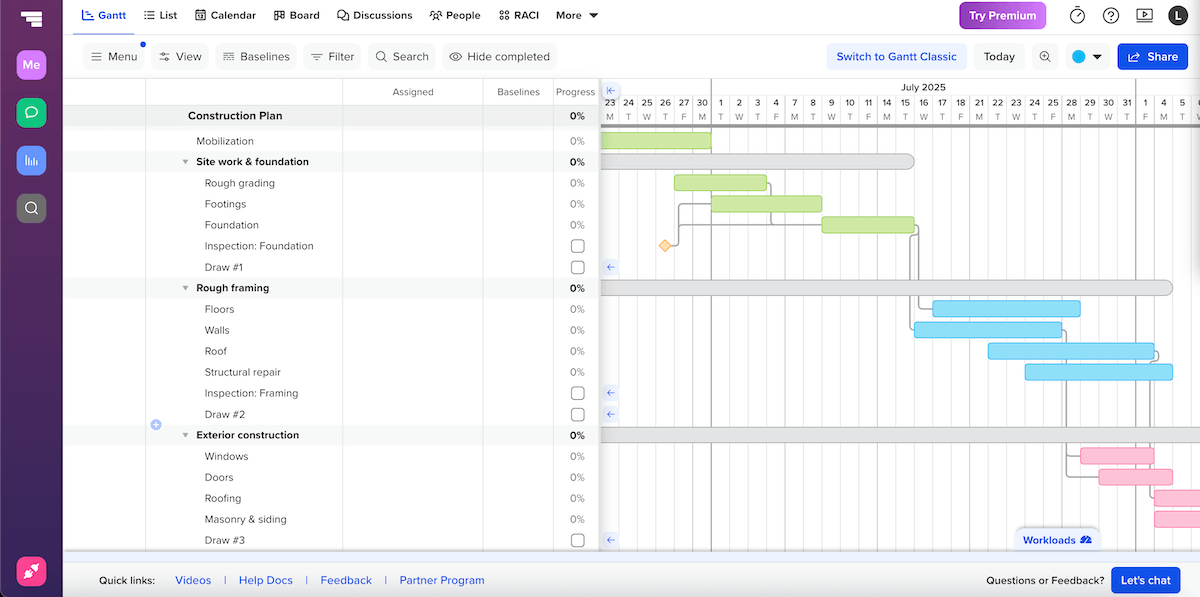Click the video tutorials icon near your avatar
Screen dimensions: 1200x597
(1143, 15)
